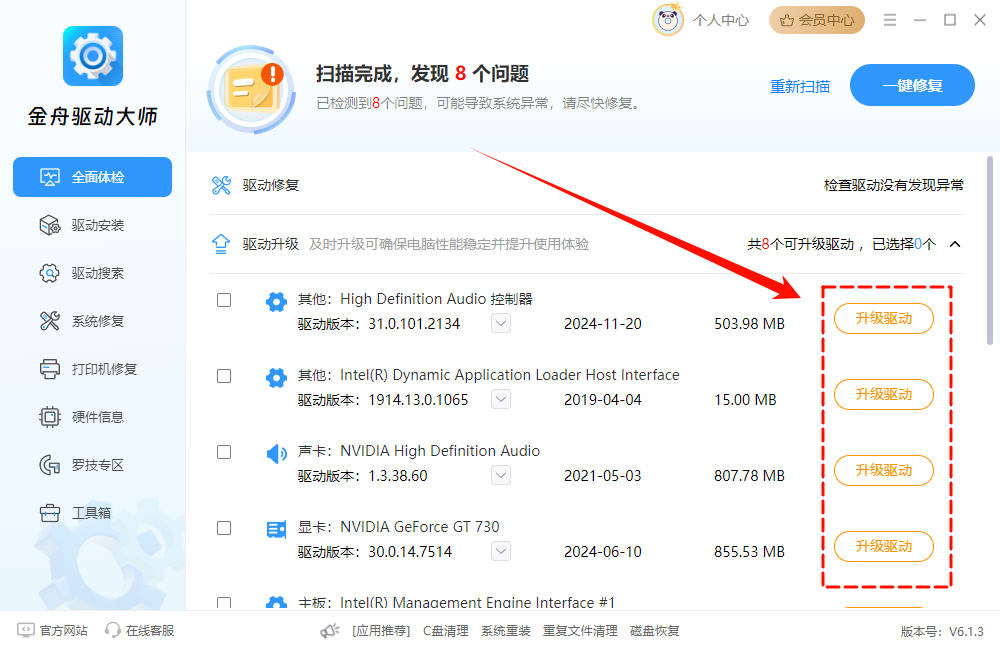This screenshot has width=1000, height=650.
Task: Click the 驱动搜索 icon in sidebar
Action: tap(50, 273)
